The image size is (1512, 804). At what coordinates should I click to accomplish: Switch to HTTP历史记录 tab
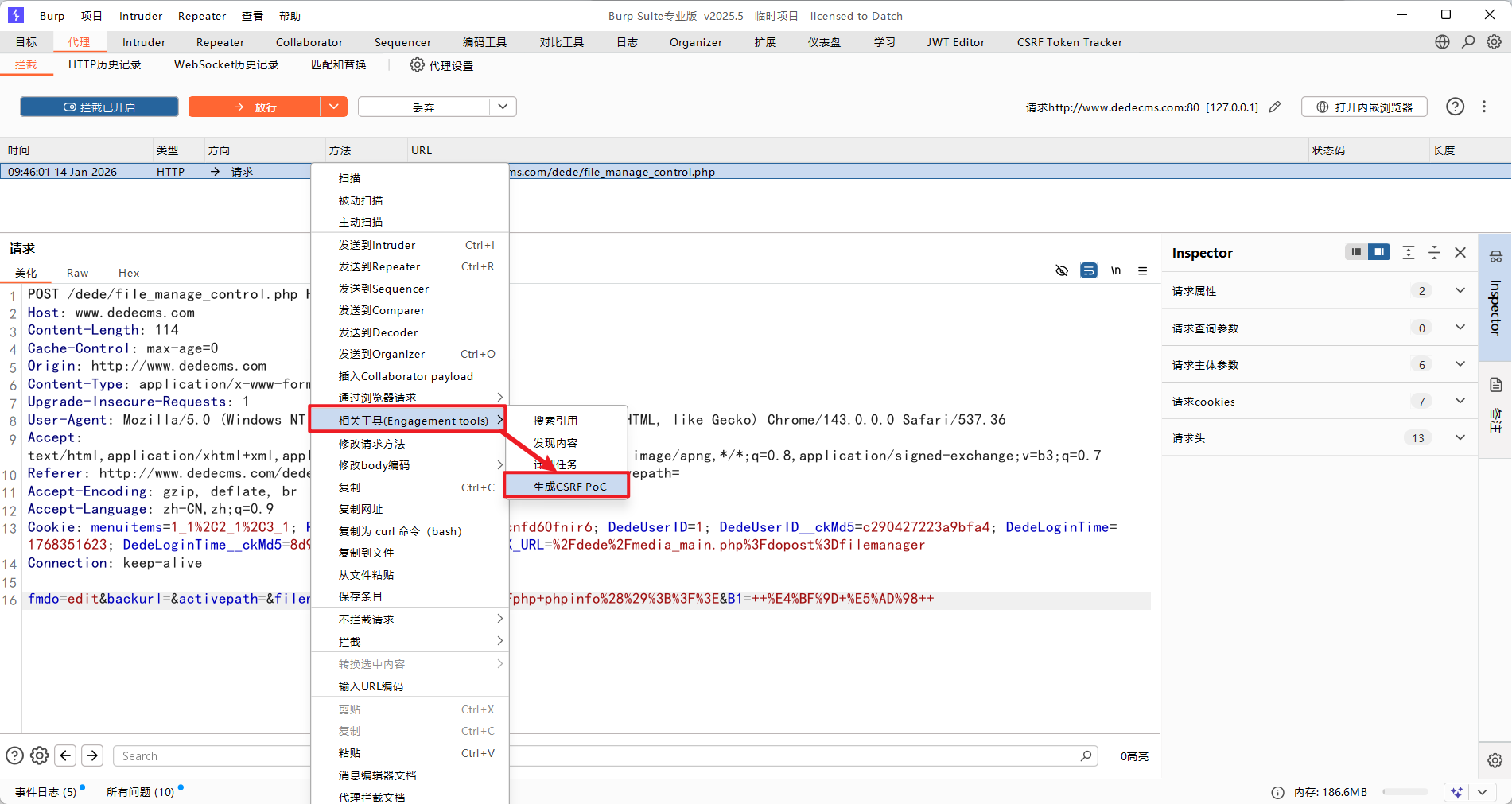point(104,64)
